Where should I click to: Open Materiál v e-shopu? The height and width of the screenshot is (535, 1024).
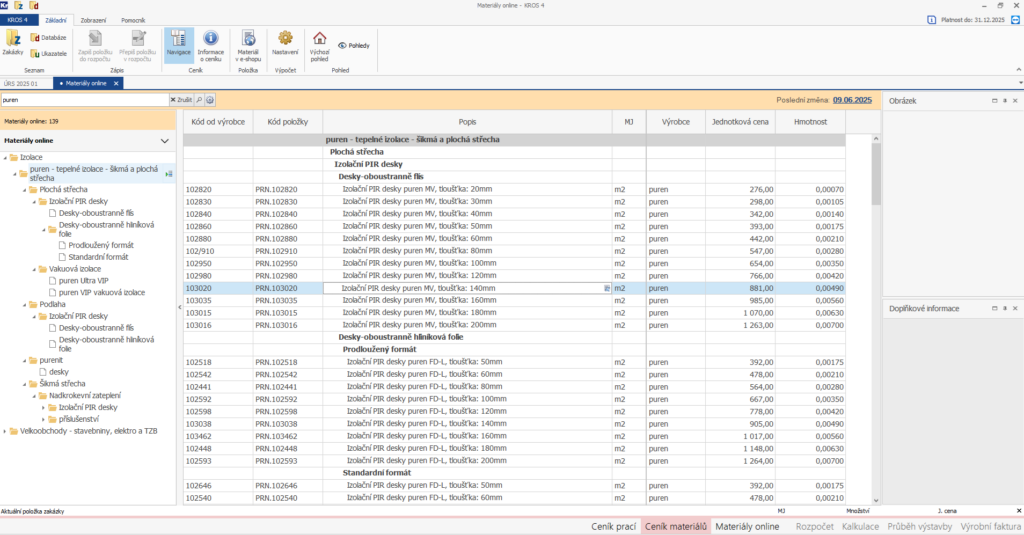pyautogui.click(x=248, y=44)
